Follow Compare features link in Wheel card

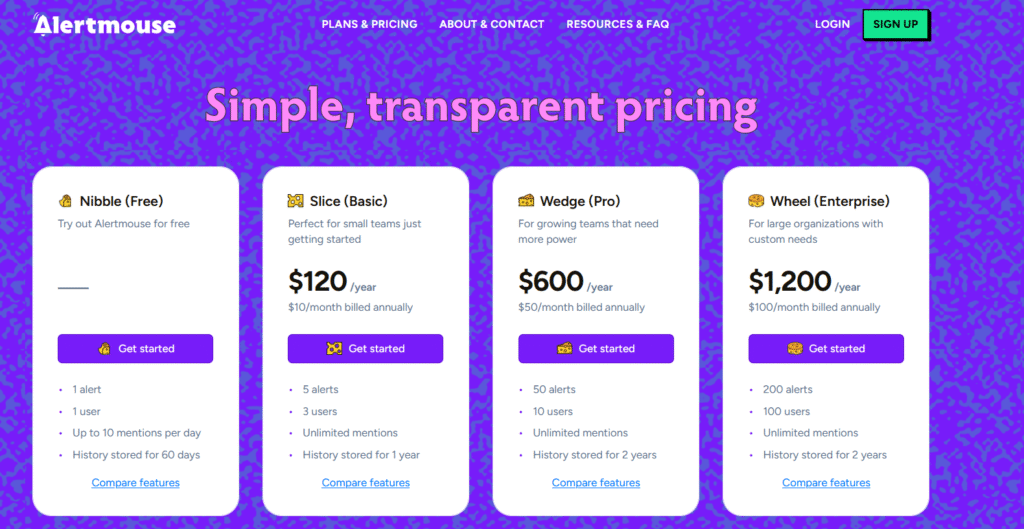coord(826,483)
